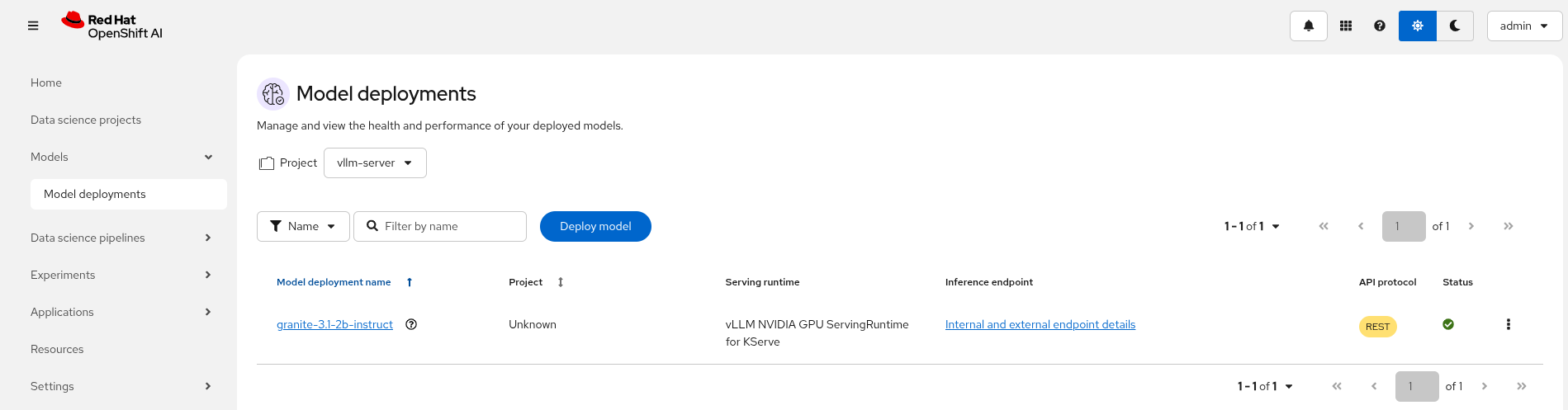Image resolution: width=1568 pixels, height=410 pixels.
Task: Click top pagination last page arrows
Action: pos(1509,226)
